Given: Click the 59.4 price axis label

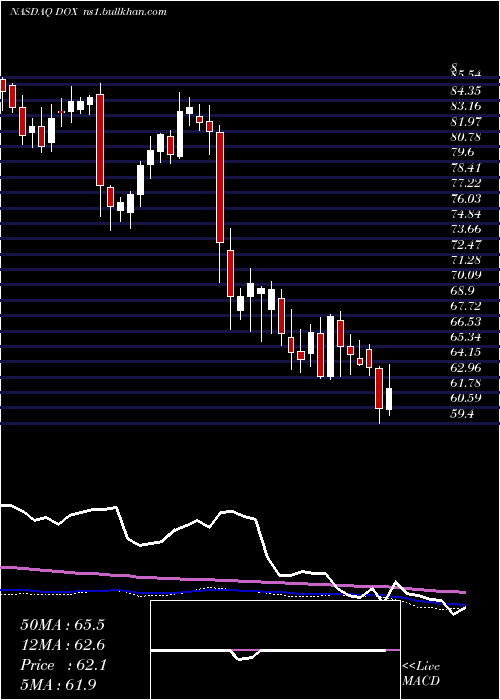Looking at the screenshot, I should click(x=462, y=413).
